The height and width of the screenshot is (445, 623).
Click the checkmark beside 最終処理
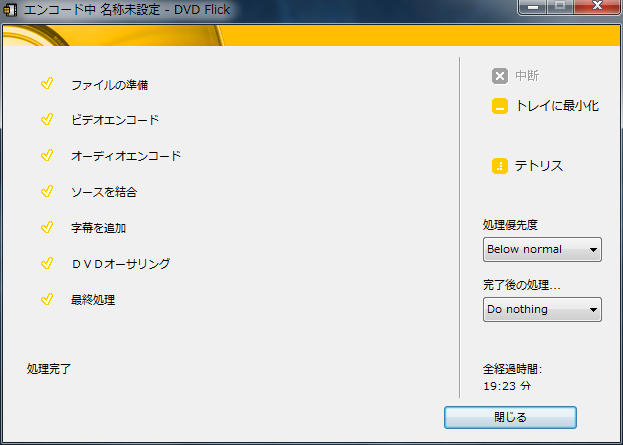[x=47, y=299]
